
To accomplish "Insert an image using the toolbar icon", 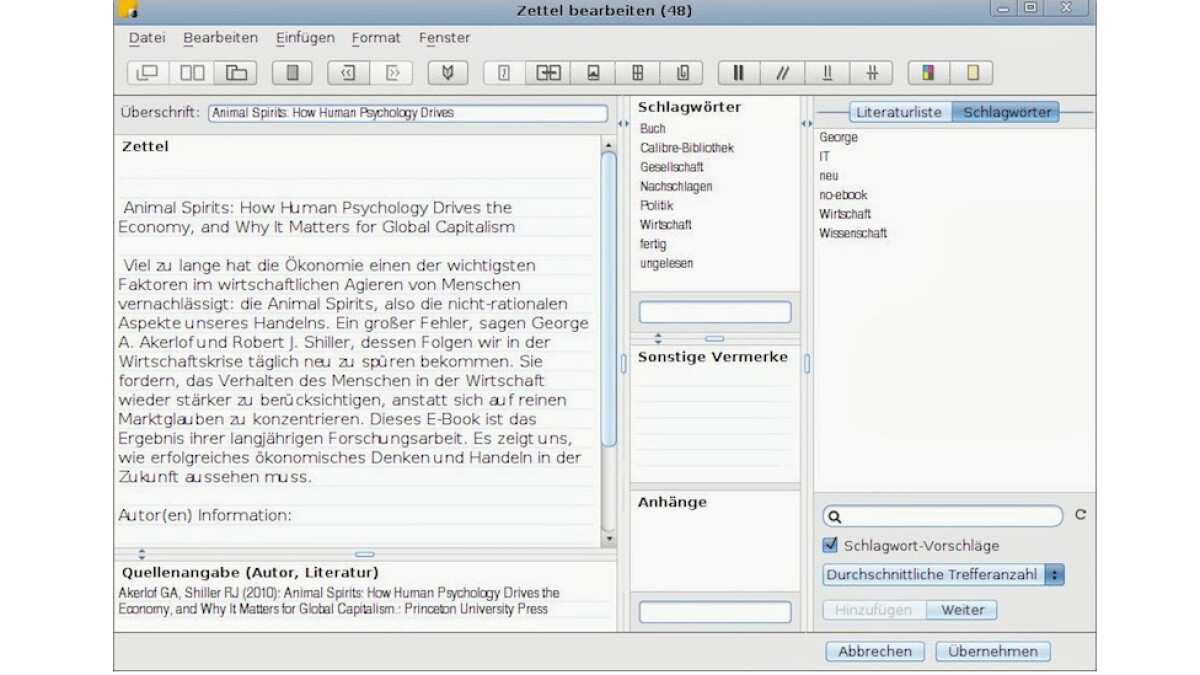I will [x=594, y=72].
